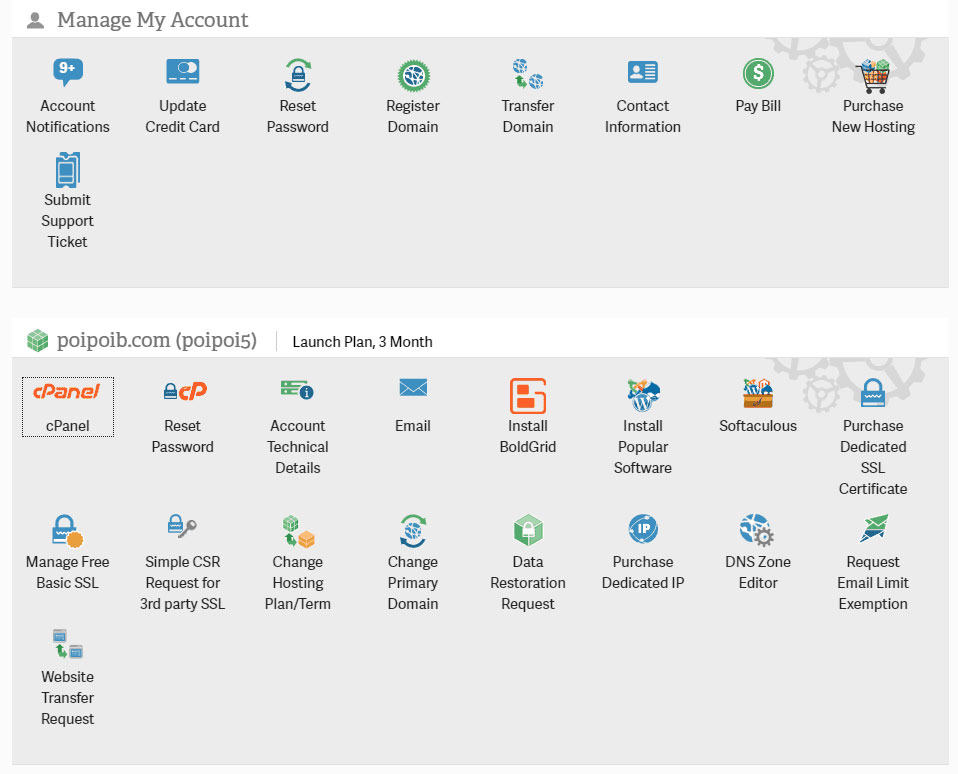
Task: Click the cP Reset Password lock icon
Action: [185, 390]
